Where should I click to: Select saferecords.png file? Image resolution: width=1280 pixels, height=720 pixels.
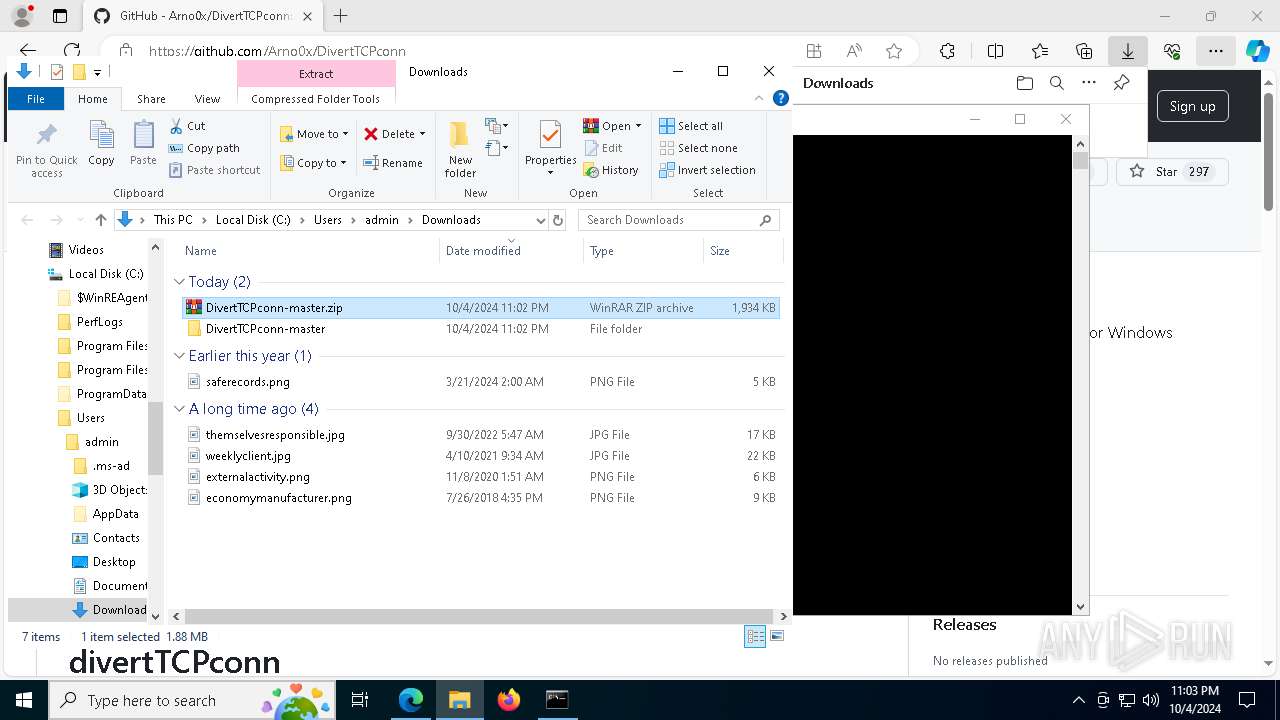coord(481,382)
